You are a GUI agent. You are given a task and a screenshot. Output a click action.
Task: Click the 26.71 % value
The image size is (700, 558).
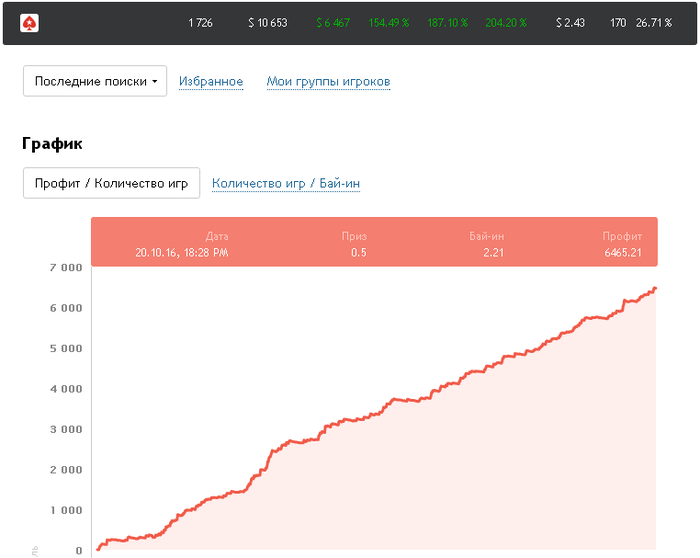coord(654,23)
